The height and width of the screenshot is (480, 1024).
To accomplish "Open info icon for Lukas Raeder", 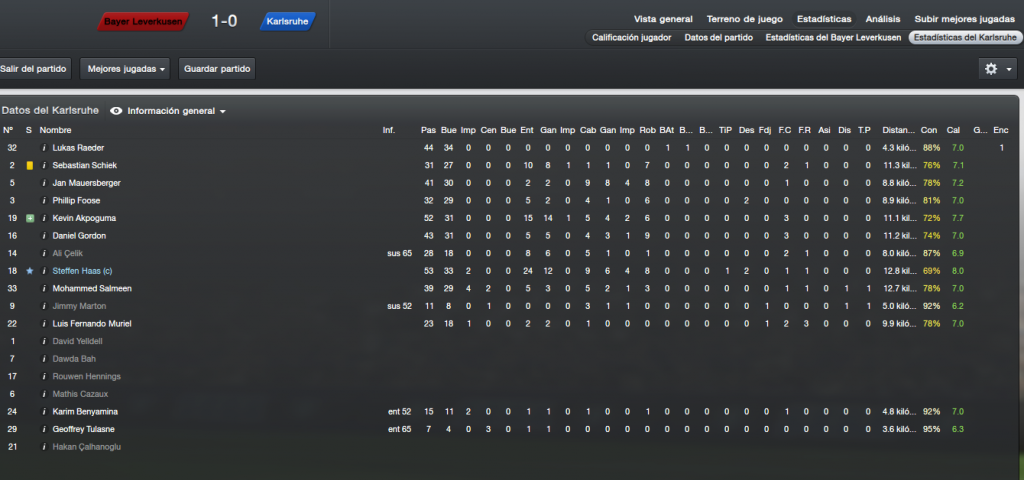I will pos(44,148).
